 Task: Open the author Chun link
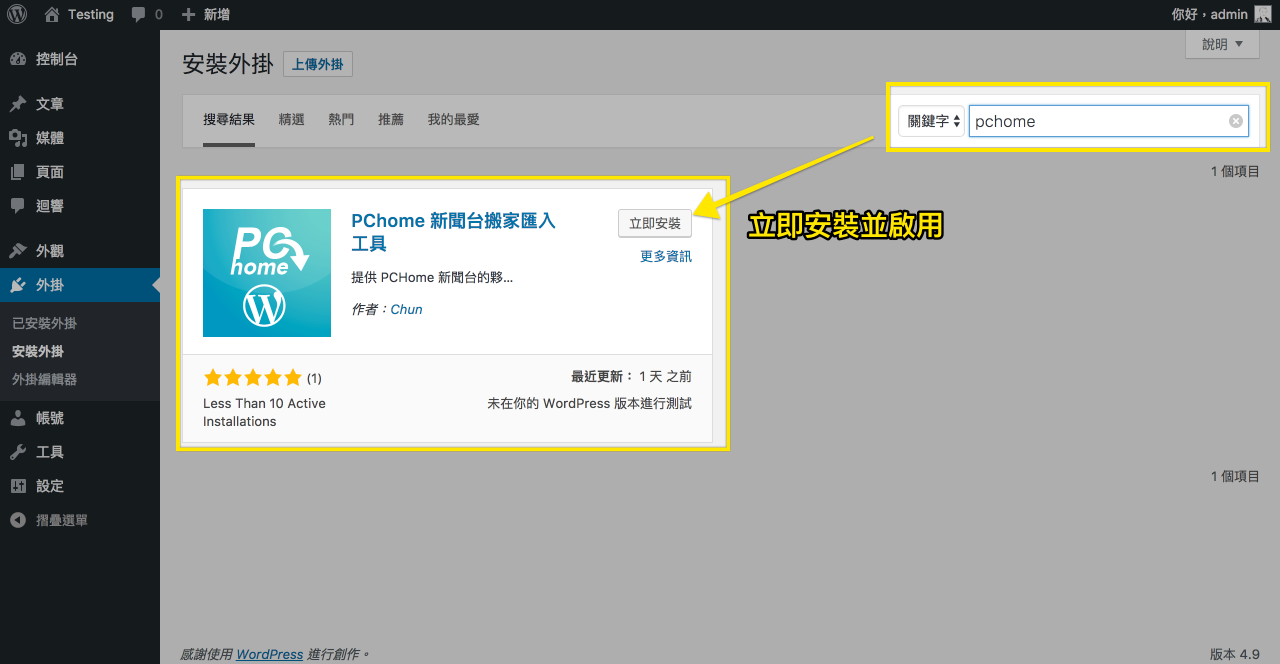[407, 310]
